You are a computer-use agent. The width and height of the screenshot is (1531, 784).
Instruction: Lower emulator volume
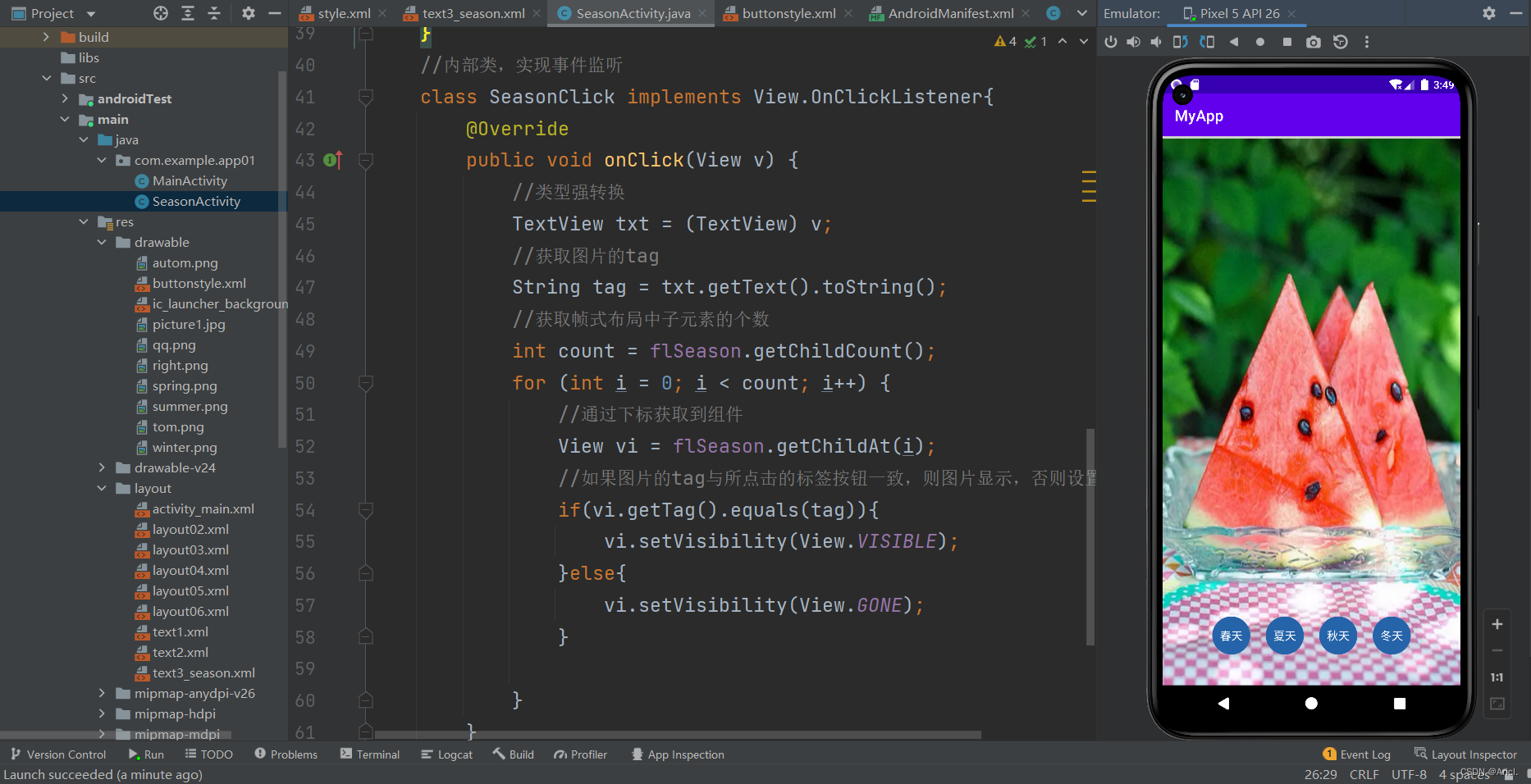pos(1156,42)
